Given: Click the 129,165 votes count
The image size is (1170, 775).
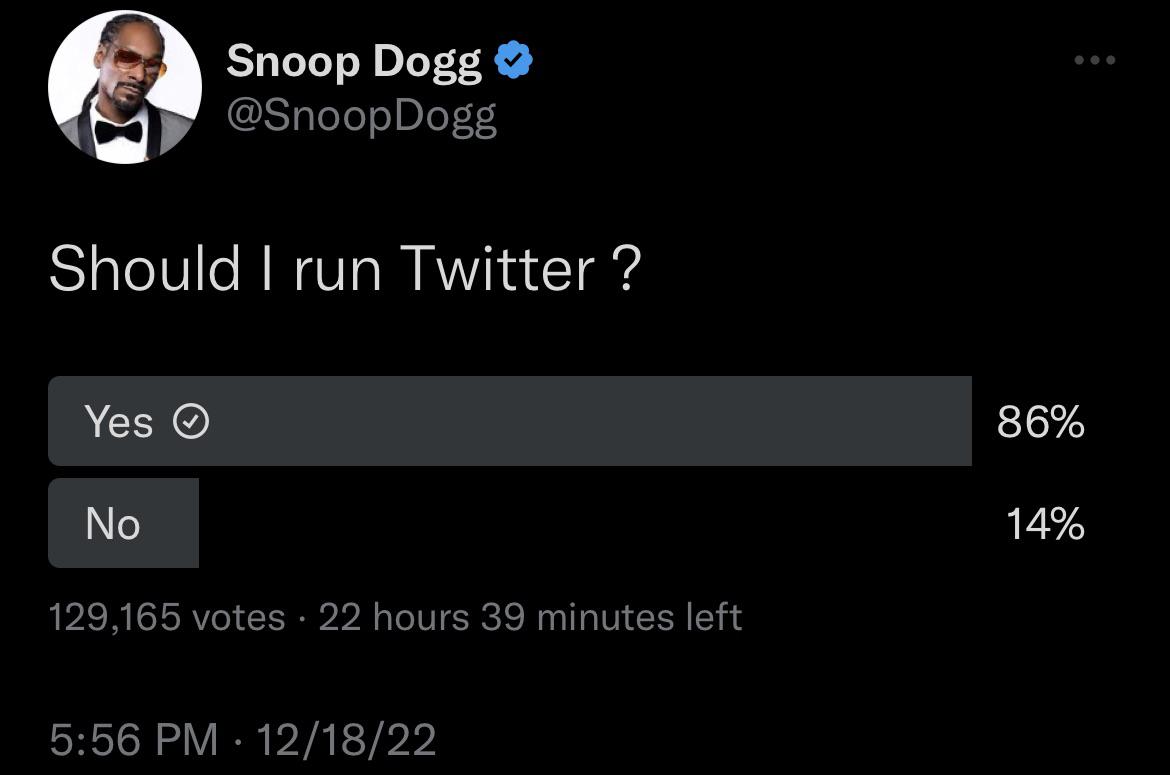Looking at the screenshot, I should pos(167,618).
